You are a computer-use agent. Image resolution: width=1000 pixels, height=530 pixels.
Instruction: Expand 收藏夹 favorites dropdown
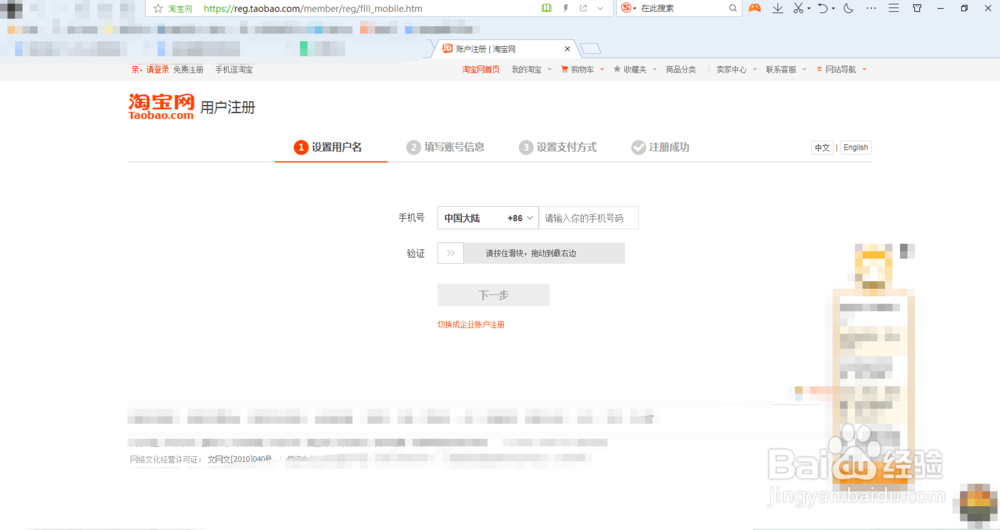click(635, 70)
